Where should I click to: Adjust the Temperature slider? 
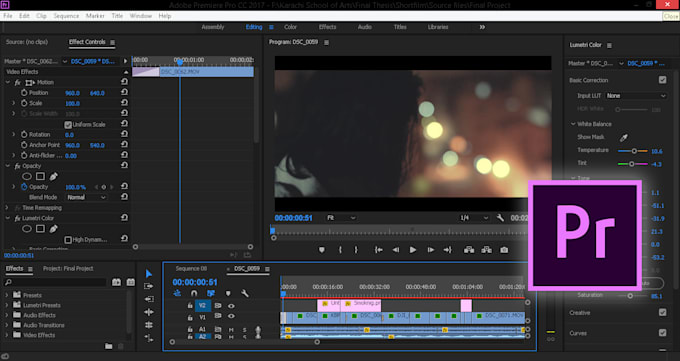click(634, 151)
